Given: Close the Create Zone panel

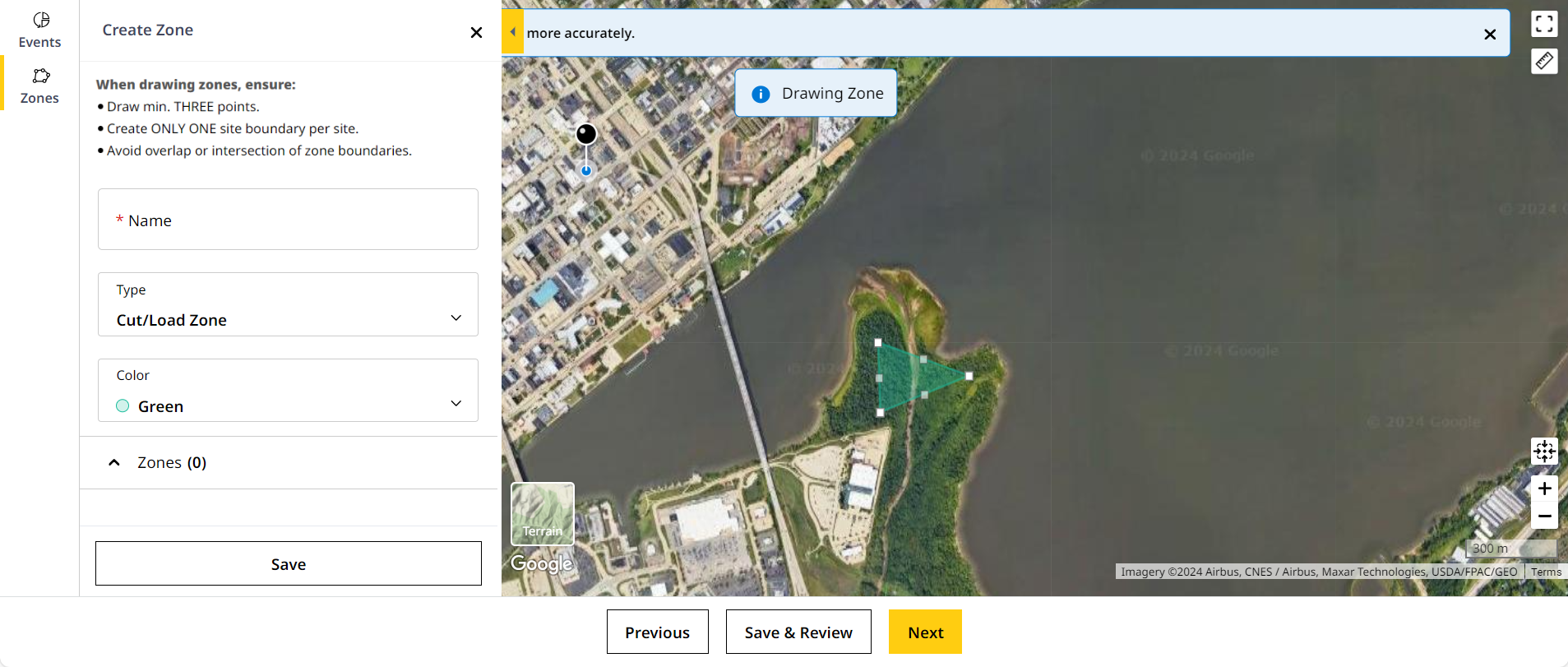Looking at the screenshot, I should pos(476,32).
